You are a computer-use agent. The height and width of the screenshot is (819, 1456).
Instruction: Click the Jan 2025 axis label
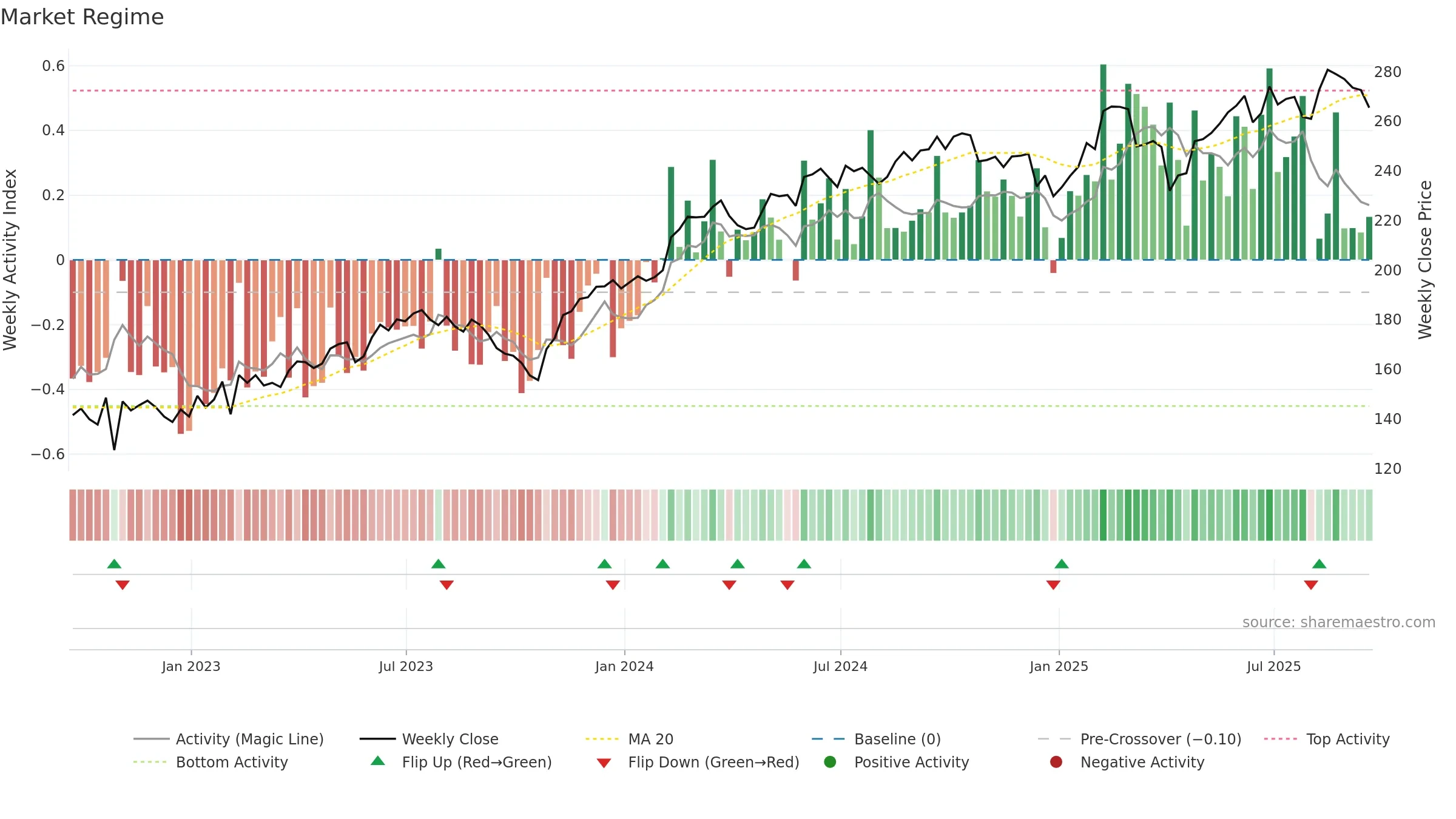[1059, 667]
